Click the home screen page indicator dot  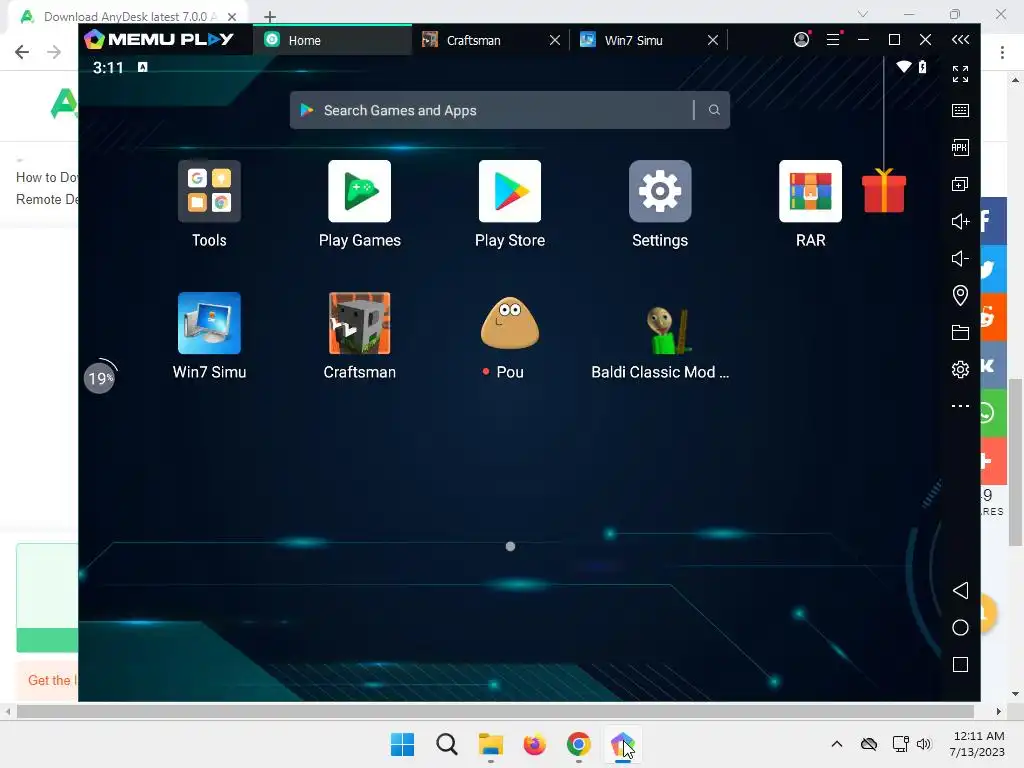(510, 546)
